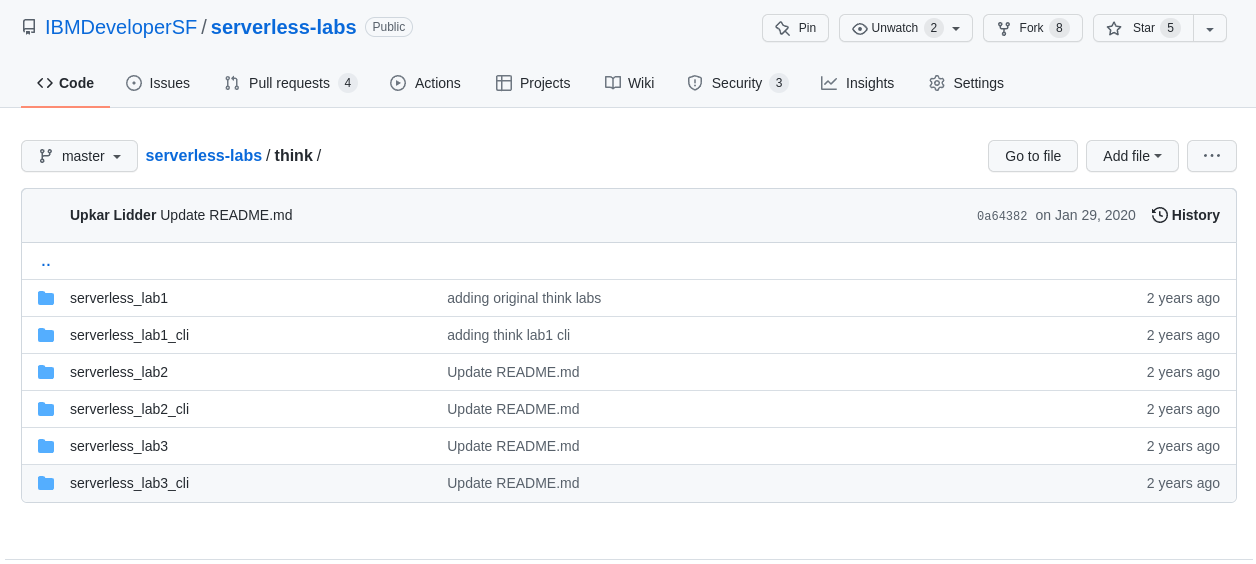
Task: Click the watcher count badge showing 2
Action: click(934, 28)
